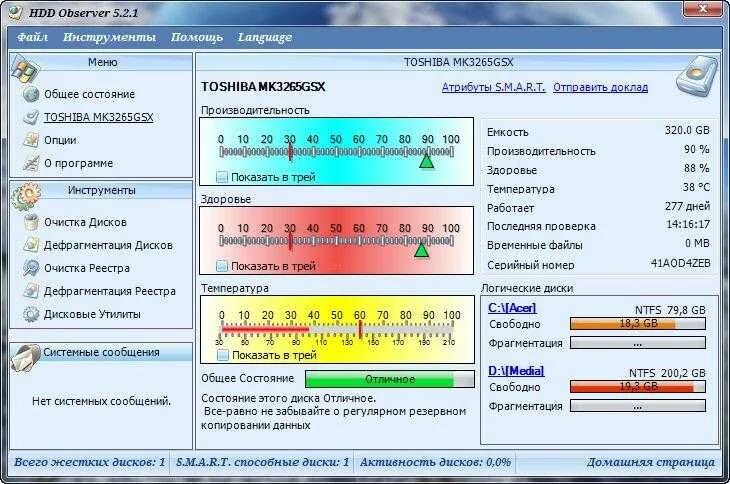The height and width of the screenshot is (484, 730).
Task: Enable Показать в трей under Производительность
Action: [x=222, y=177]
